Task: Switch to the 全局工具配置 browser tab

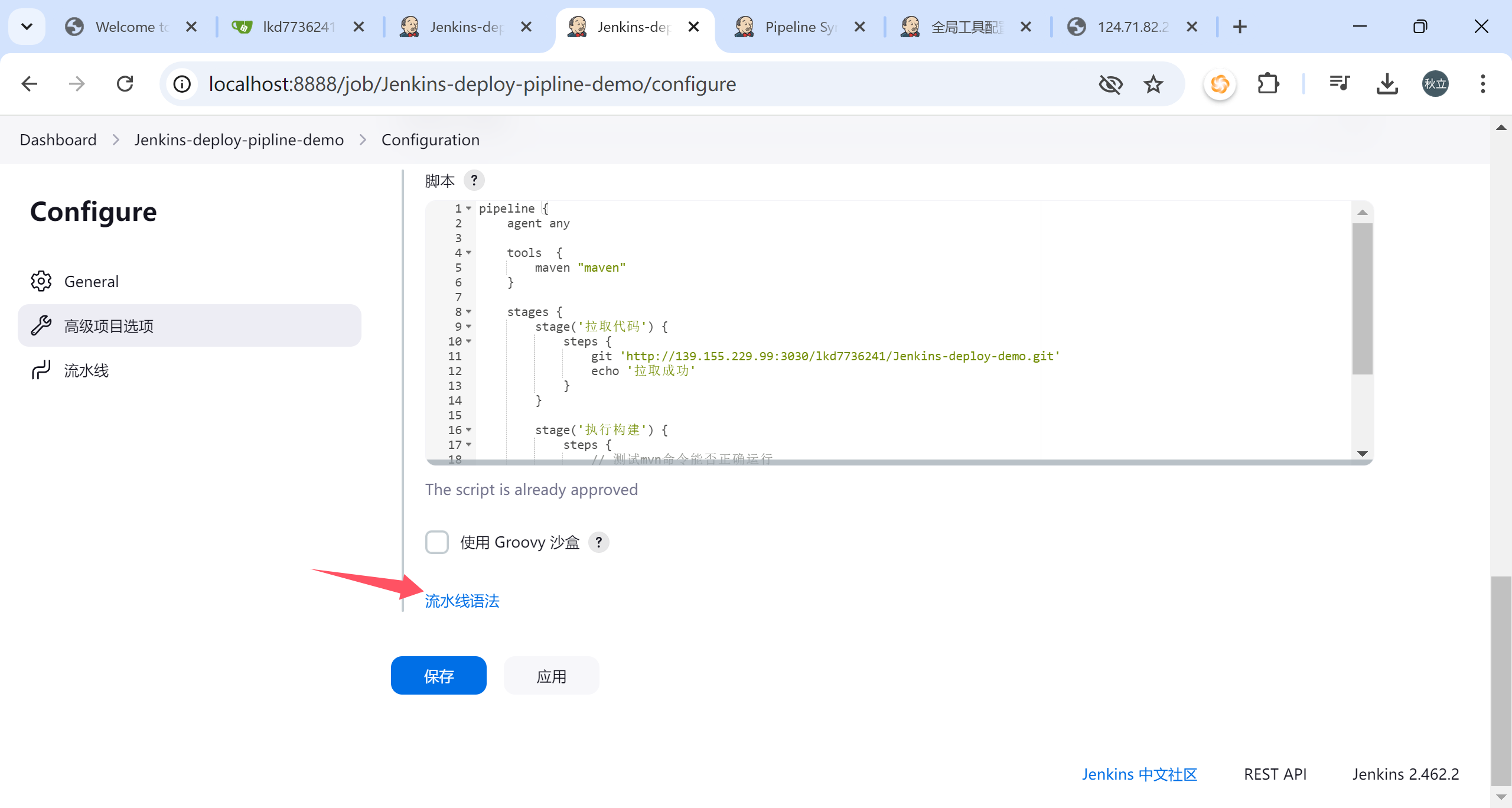Action: (x=965, y=27)
